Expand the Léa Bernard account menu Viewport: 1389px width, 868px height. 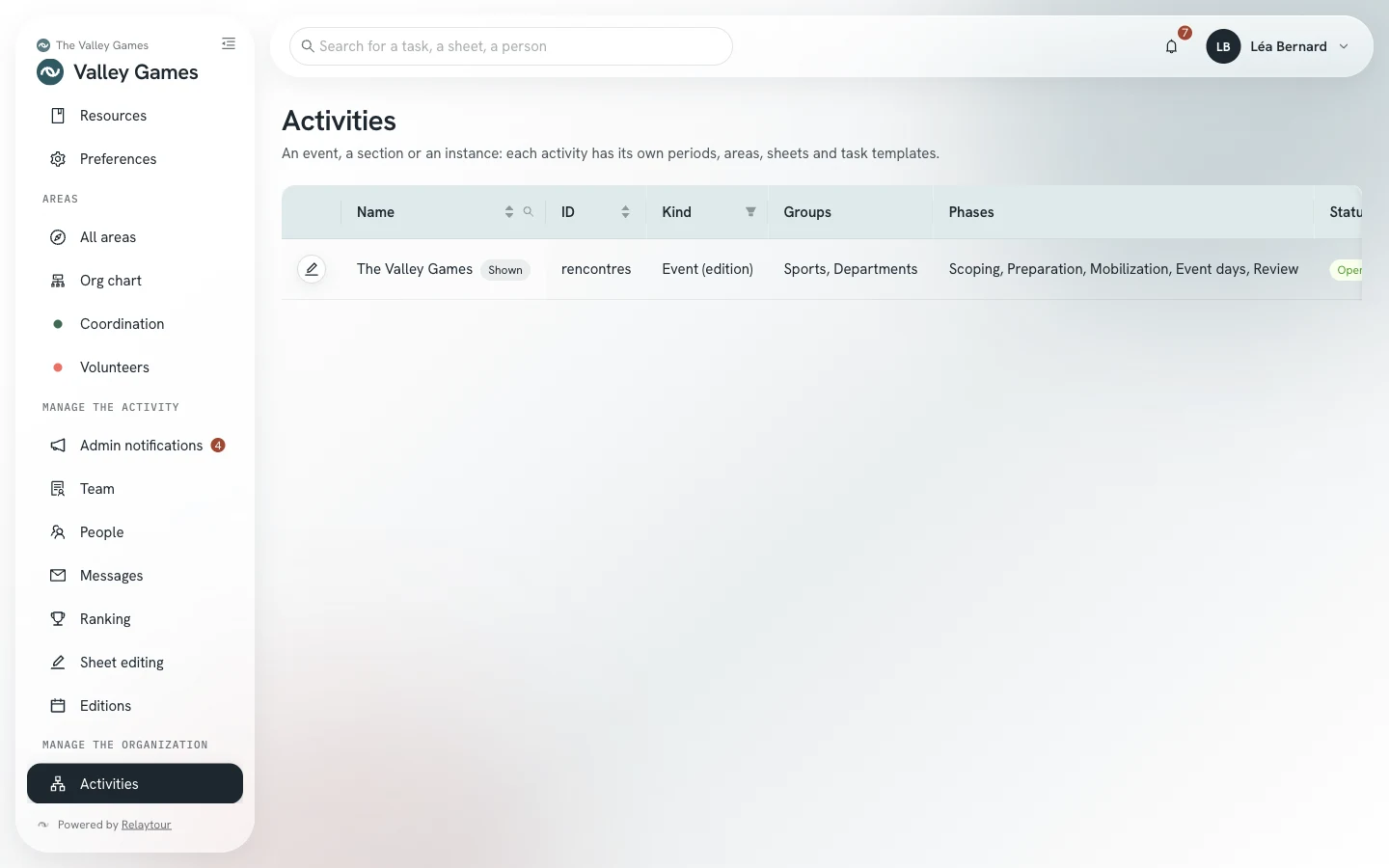pyautogui.click(x=1344, y=46)
